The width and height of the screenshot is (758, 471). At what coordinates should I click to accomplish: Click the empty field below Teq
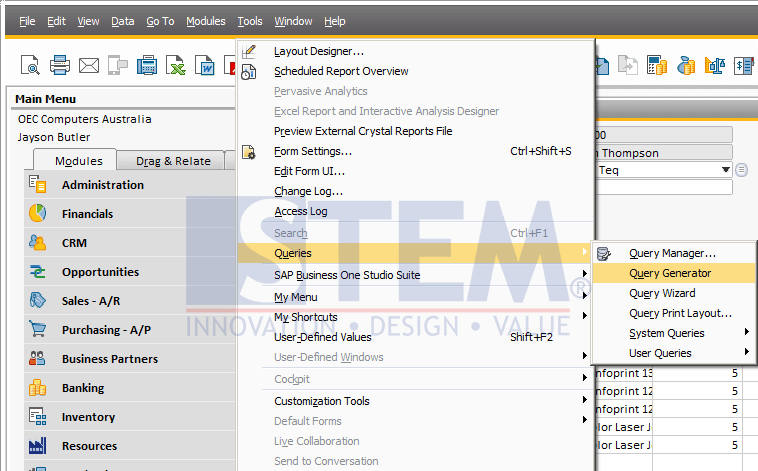click(664, 187)
